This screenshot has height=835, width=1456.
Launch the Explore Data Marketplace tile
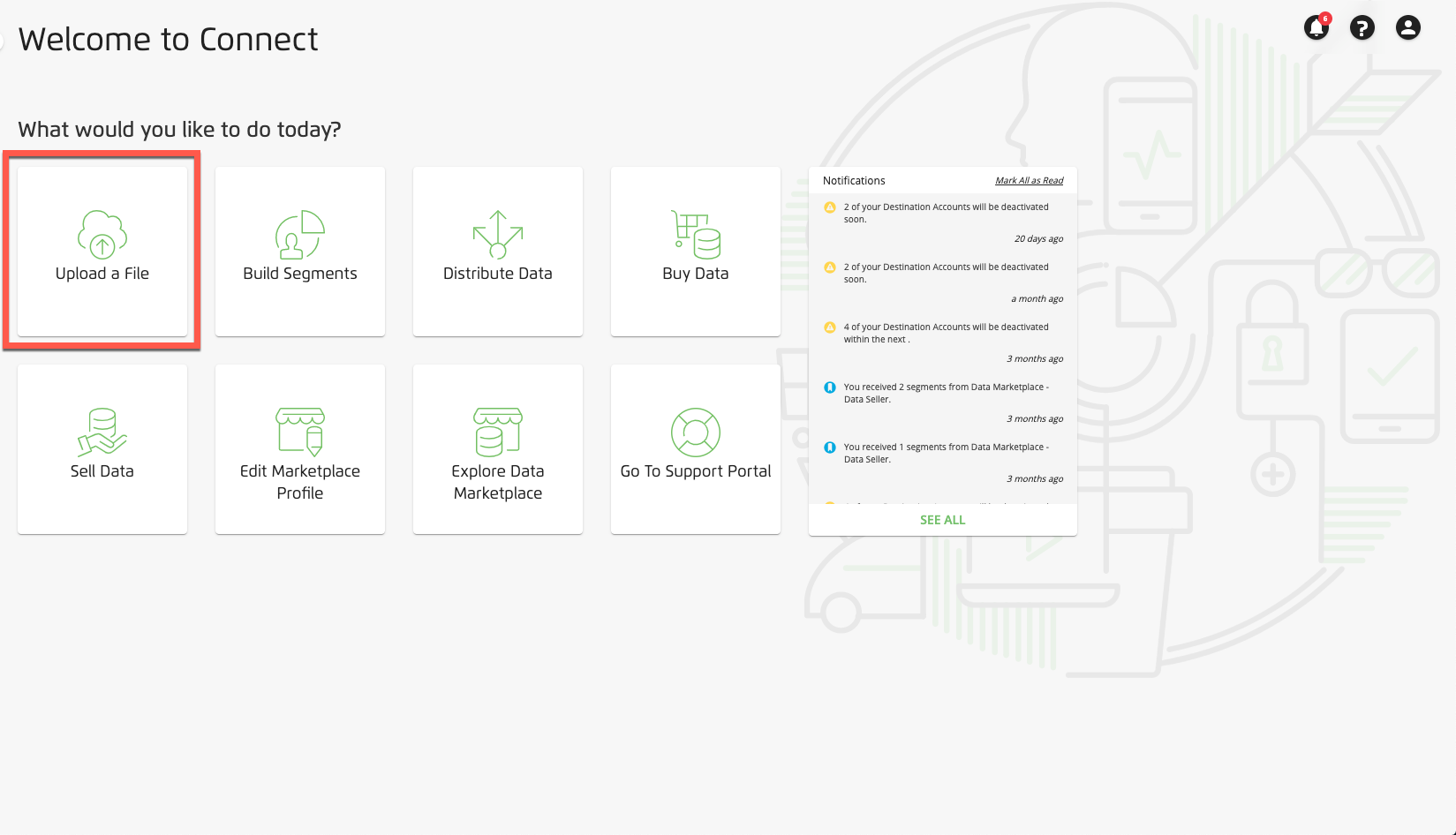[498, 449]
